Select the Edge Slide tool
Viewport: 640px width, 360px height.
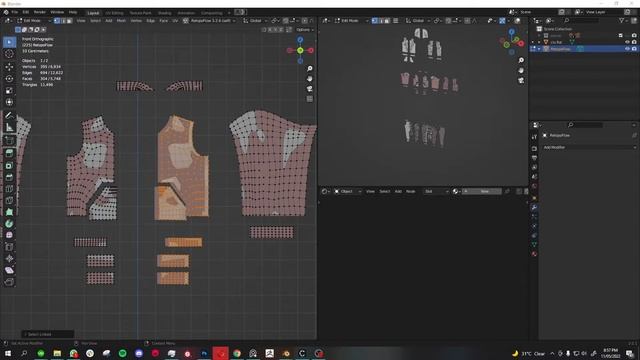9,247
